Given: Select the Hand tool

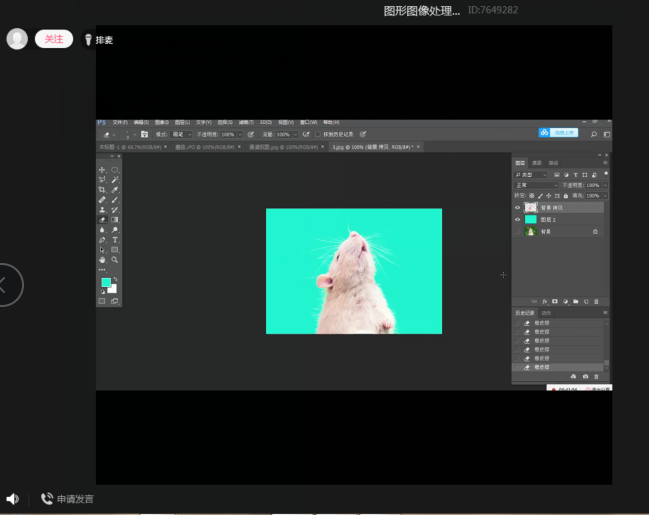Looking at the screenshot, I should click(x=102, y=260).
